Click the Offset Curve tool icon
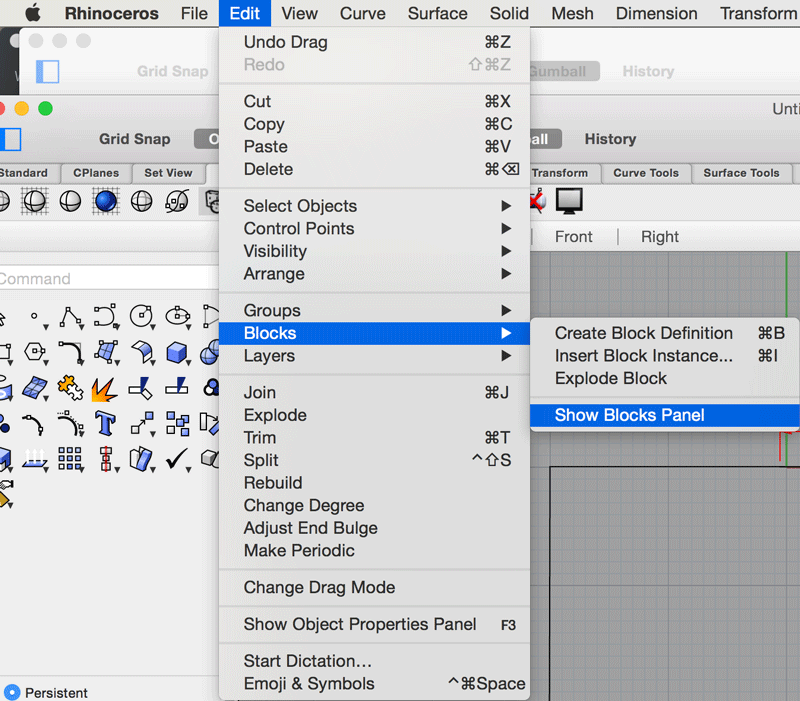This screenshot has width=800, height=701. pos(70,423)
